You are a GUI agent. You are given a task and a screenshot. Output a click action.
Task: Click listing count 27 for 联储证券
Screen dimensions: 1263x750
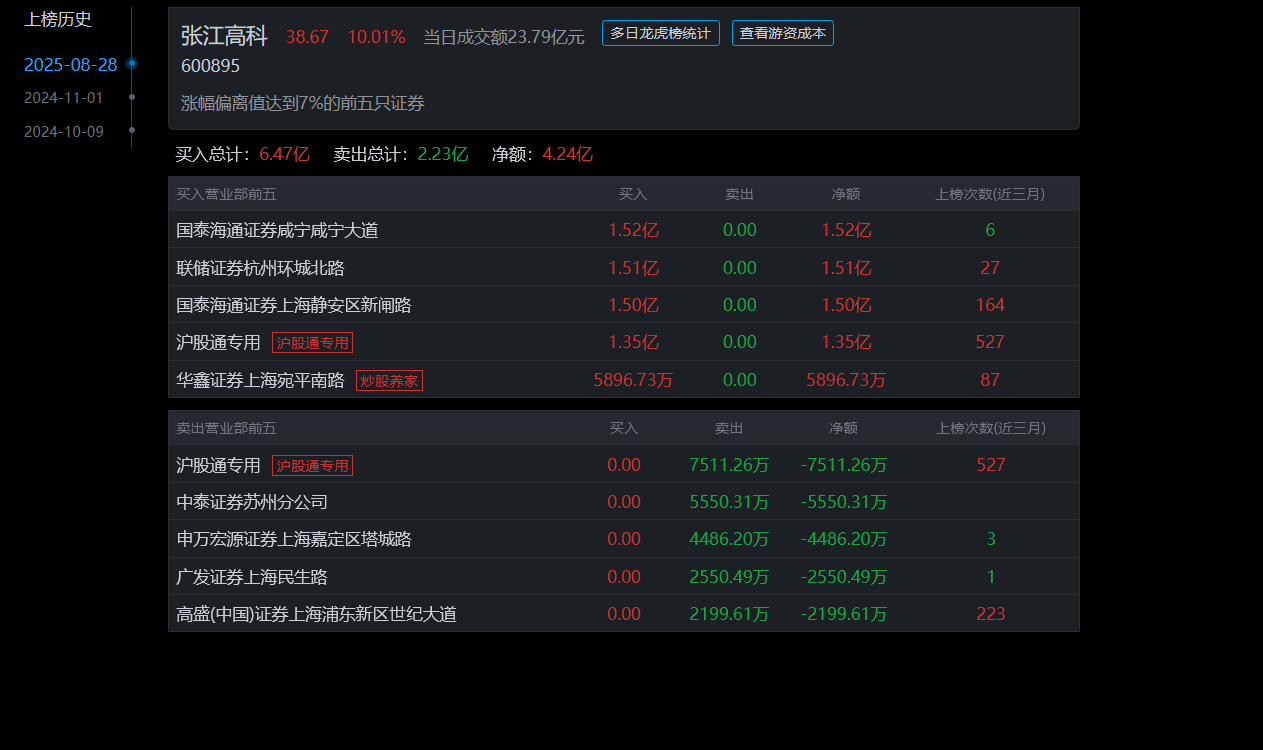tap(990, 268)
